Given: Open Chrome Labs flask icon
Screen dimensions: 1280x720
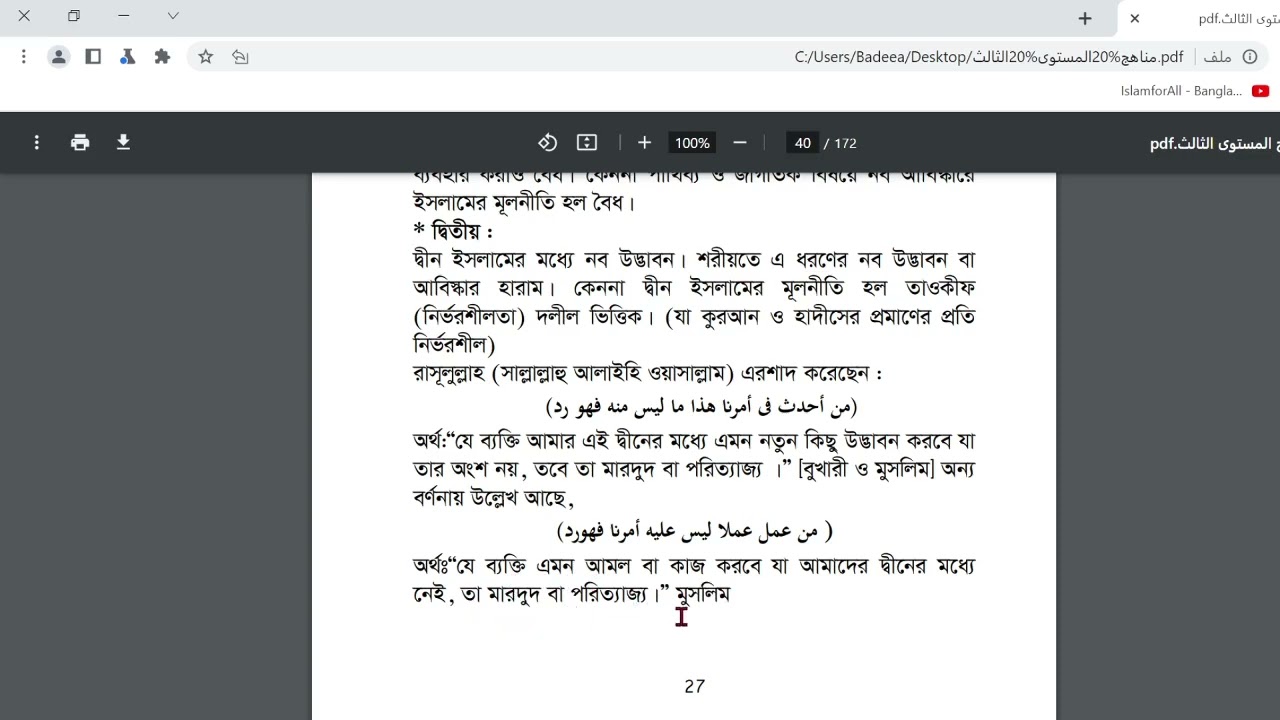Looking at the screenshot, I should [127, 57].
